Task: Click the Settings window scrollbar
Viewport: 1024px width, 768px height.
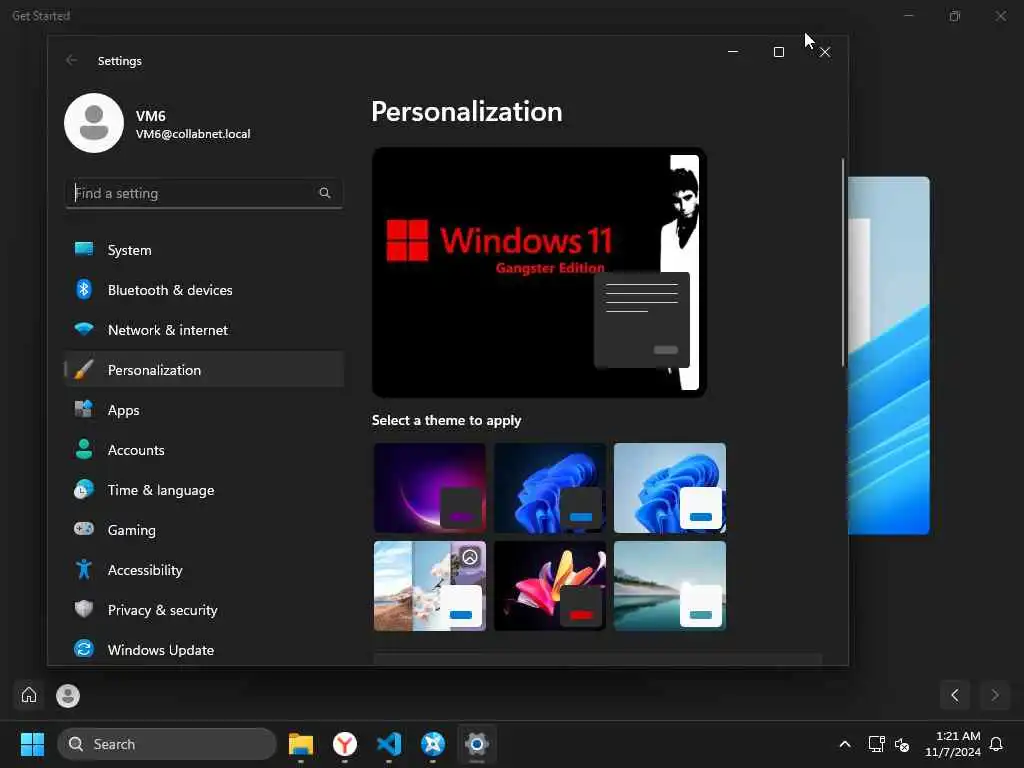Action: tap(843, 262)
